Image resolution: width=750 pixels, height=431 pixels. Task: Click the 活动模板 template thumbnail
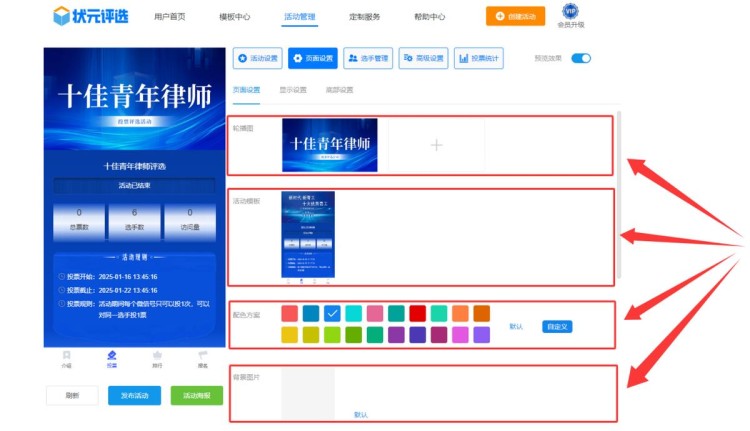[308, 234]
